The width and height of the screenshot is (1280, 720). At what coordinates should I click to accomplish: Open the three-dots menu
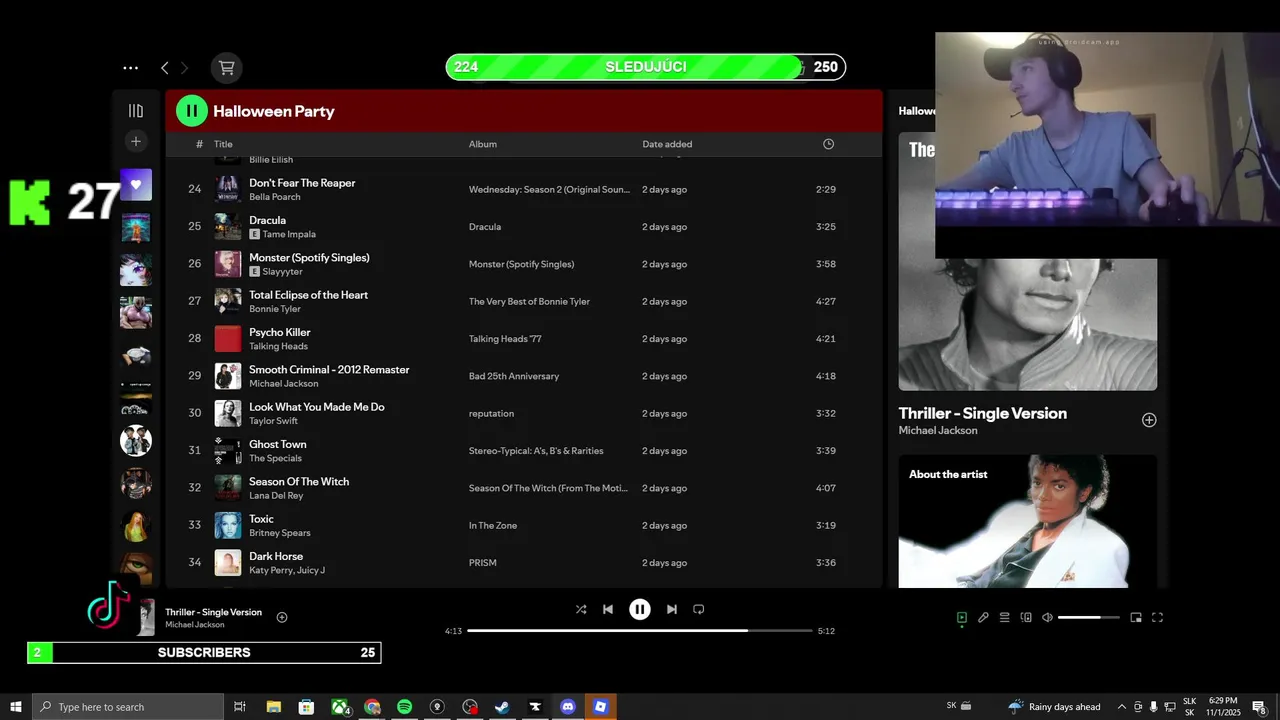pos(130,68)
